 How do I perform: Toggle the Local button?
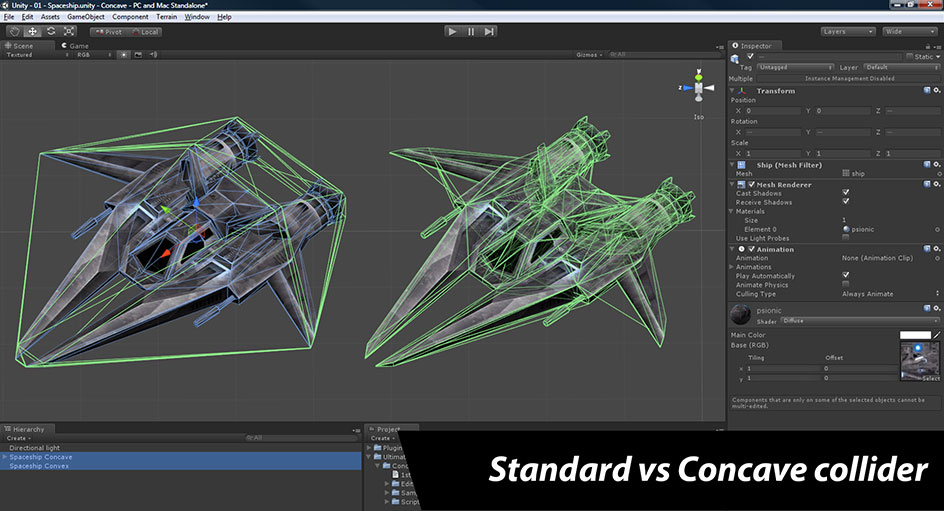pos(144,32)
